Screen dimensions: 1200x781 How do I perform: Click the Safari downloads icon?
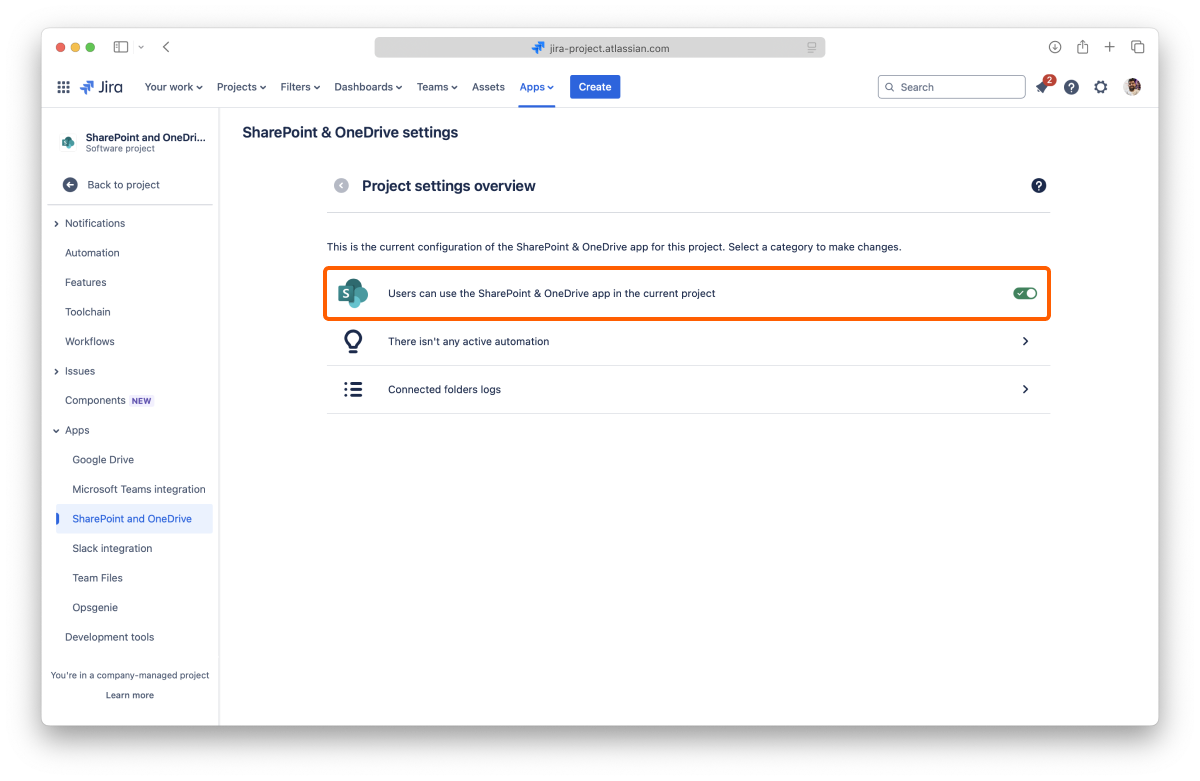point(1054,47)
